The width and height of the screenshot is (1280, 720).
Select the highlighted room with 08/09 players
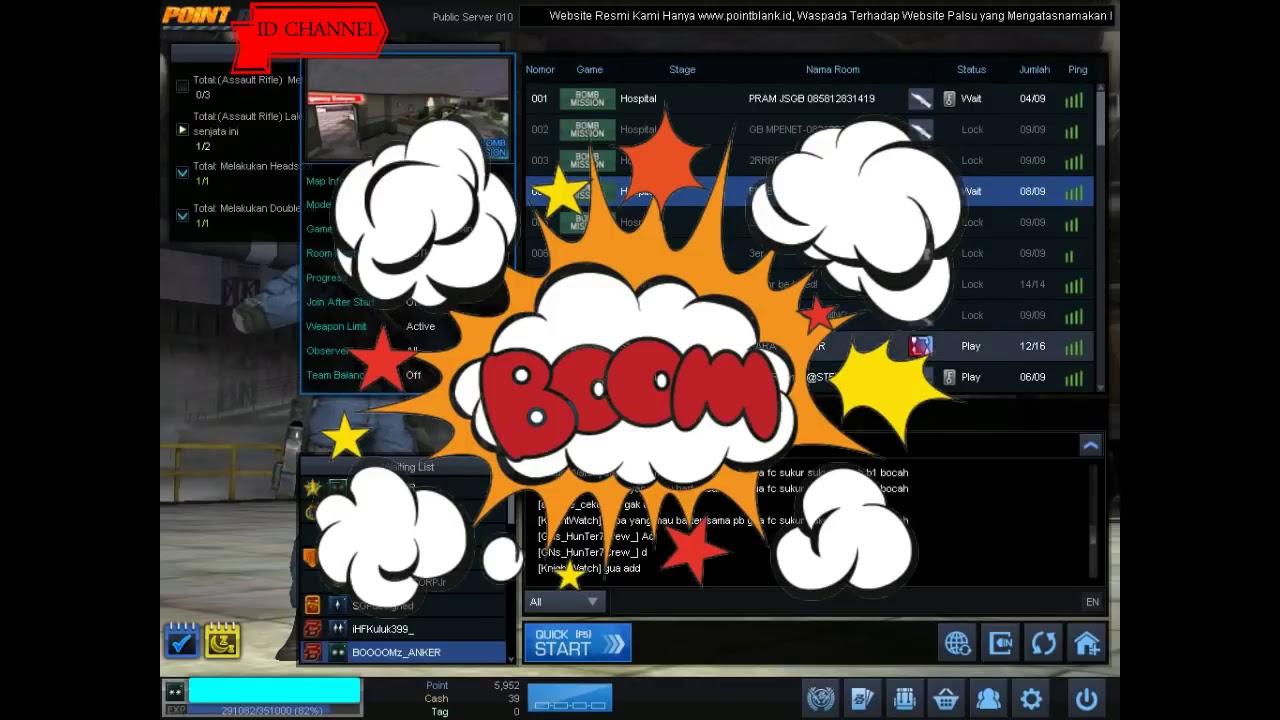point(809,191)
